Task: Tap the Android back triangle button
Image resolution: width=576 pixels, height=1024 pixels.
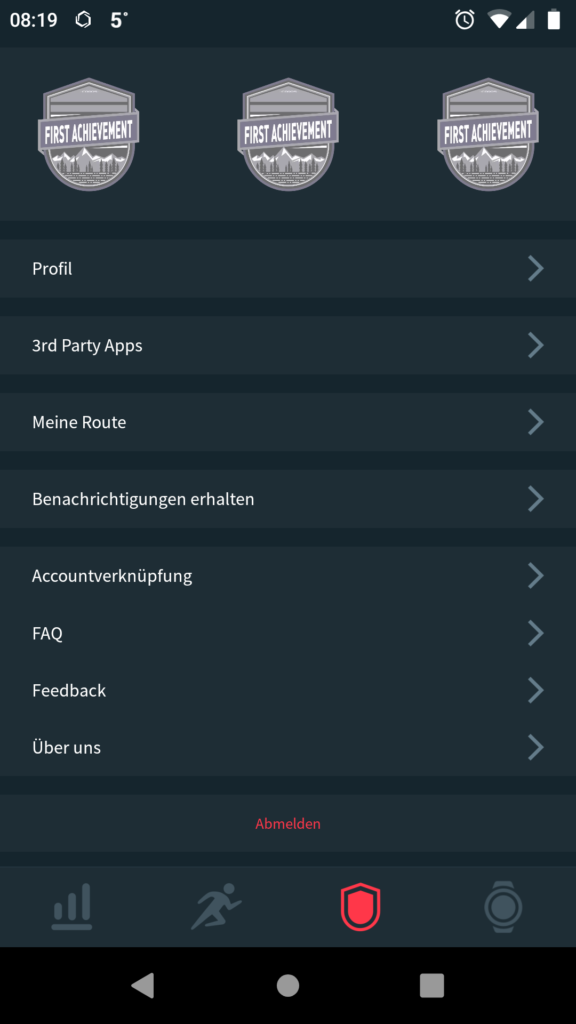Action: coord(143,985)
